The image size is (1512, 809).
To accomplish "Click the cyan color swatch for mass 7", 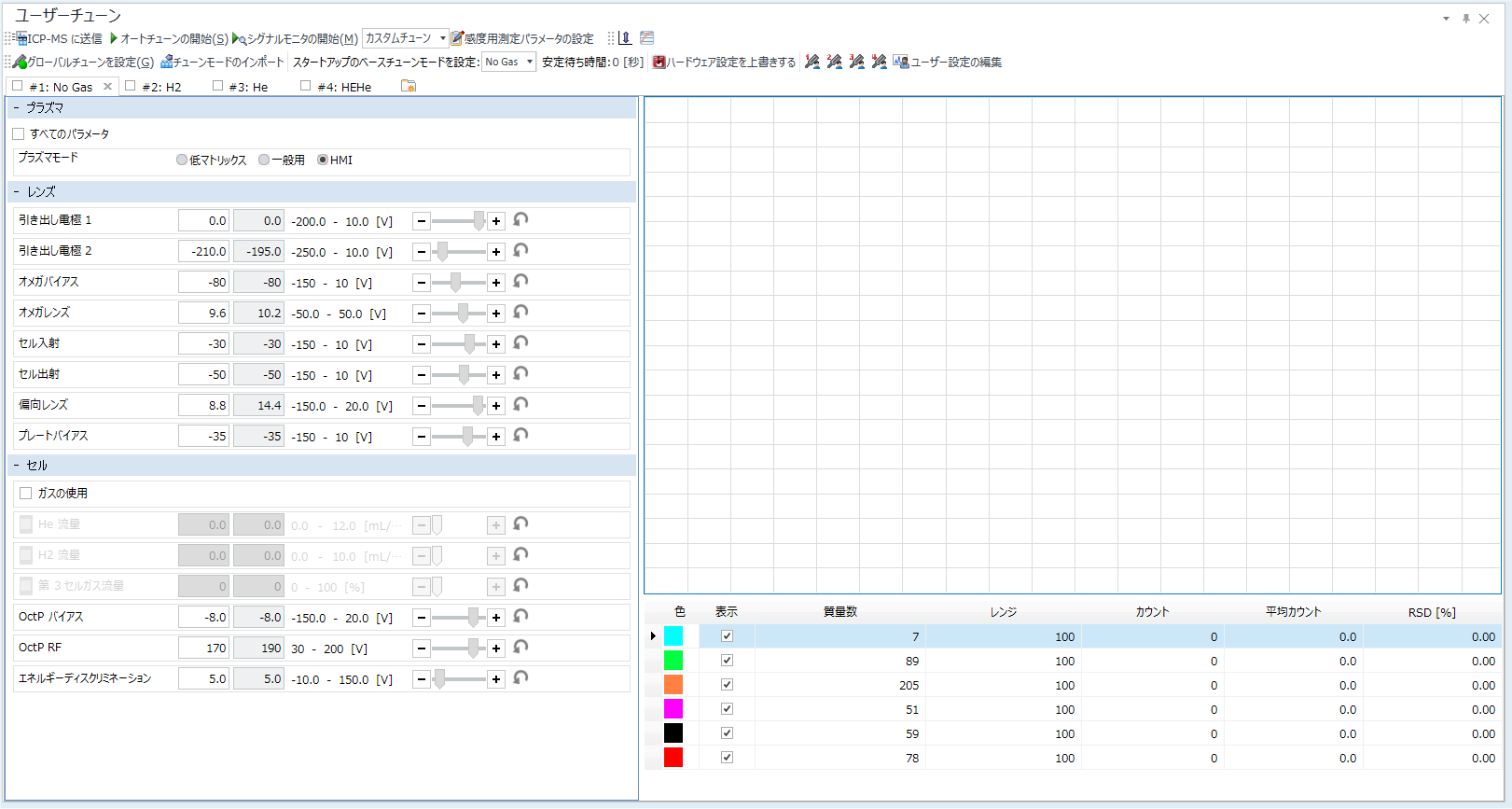I will [x=673, y=636].
